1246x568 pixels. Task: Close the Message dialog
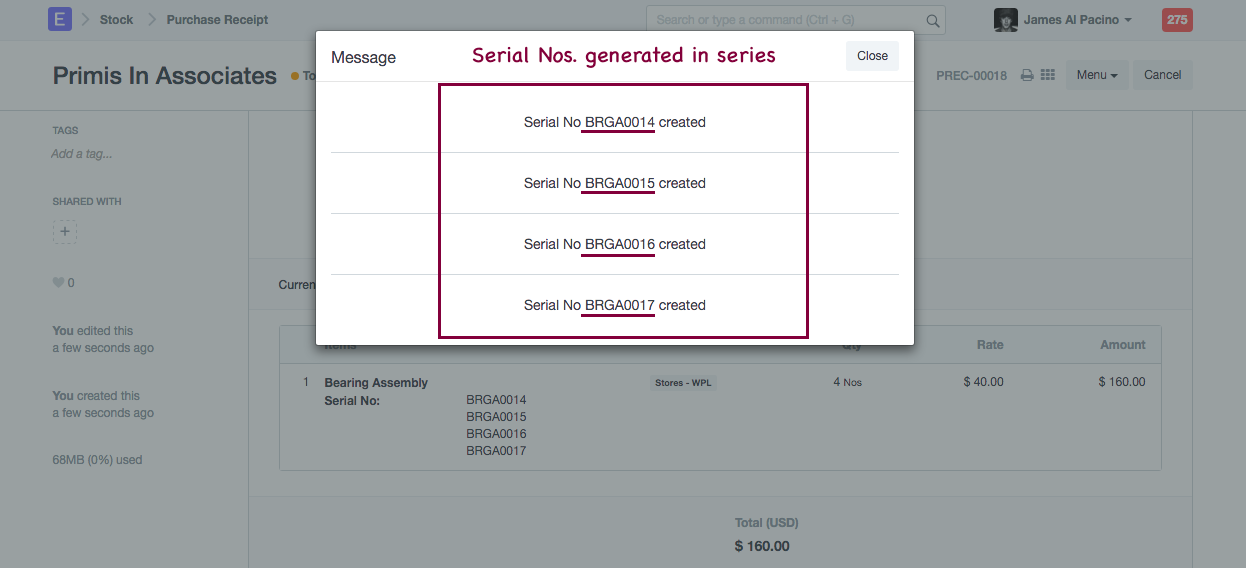(872, 56)
